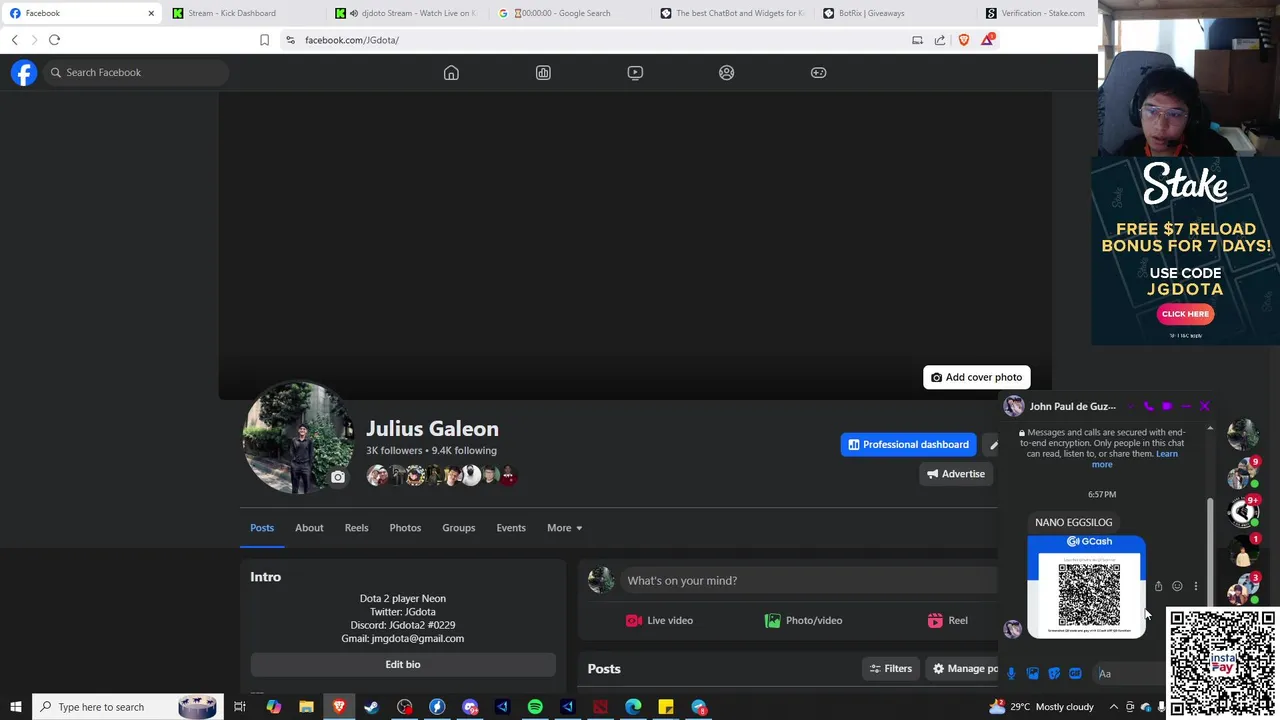Open Steam from the taskbar
This screenshot has width=1280, height=720.
point(371,707)
